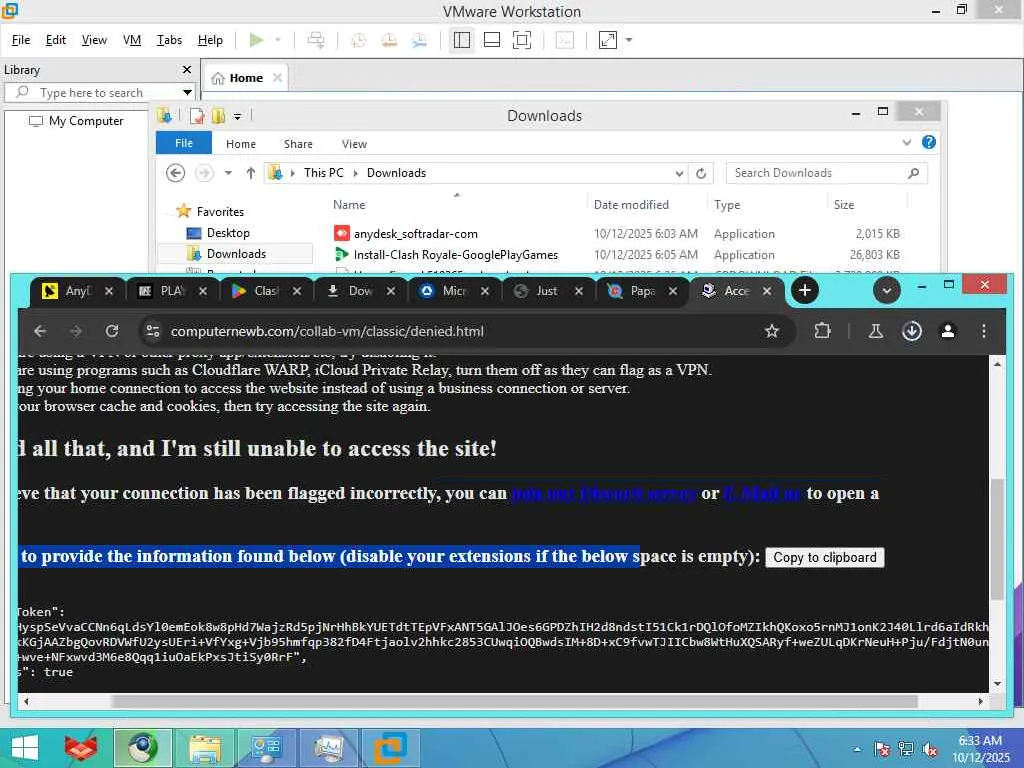
Task: Open the Explorer address bar history dropdown
Action: pos(679,173)
